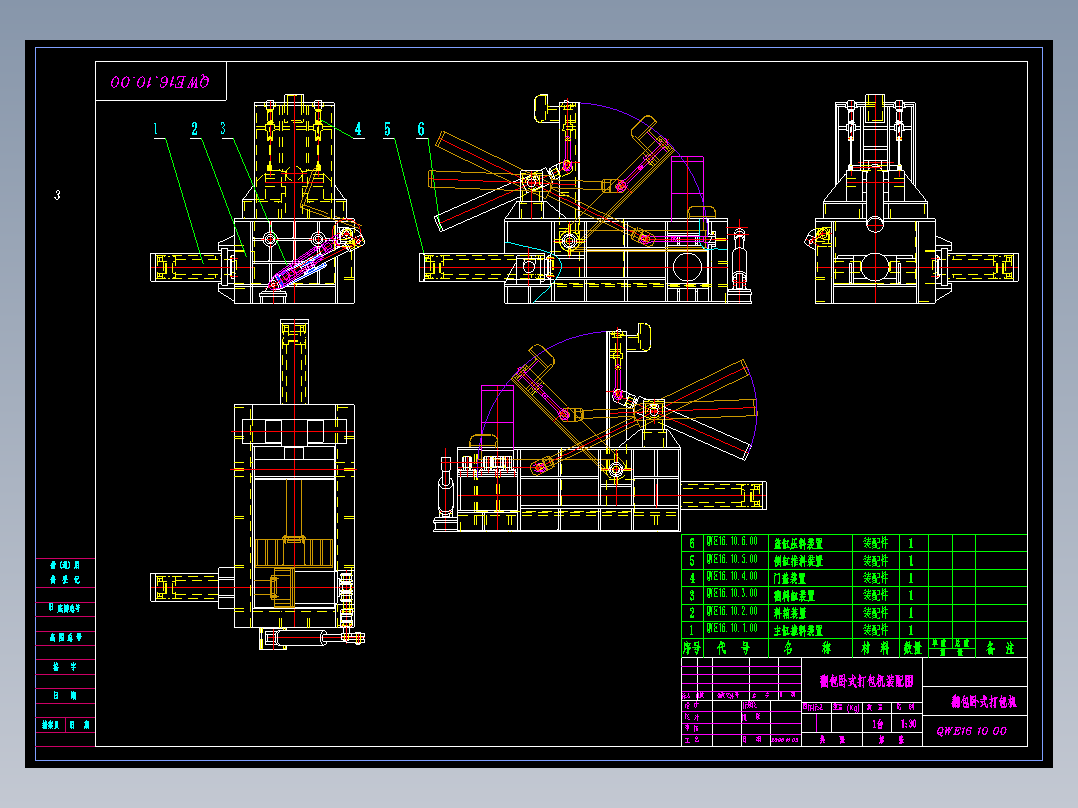Select the drawing title 翻包卧式打包机装配图
Image resolution: width=1078 pixels, height=808 pixels.
866,681
